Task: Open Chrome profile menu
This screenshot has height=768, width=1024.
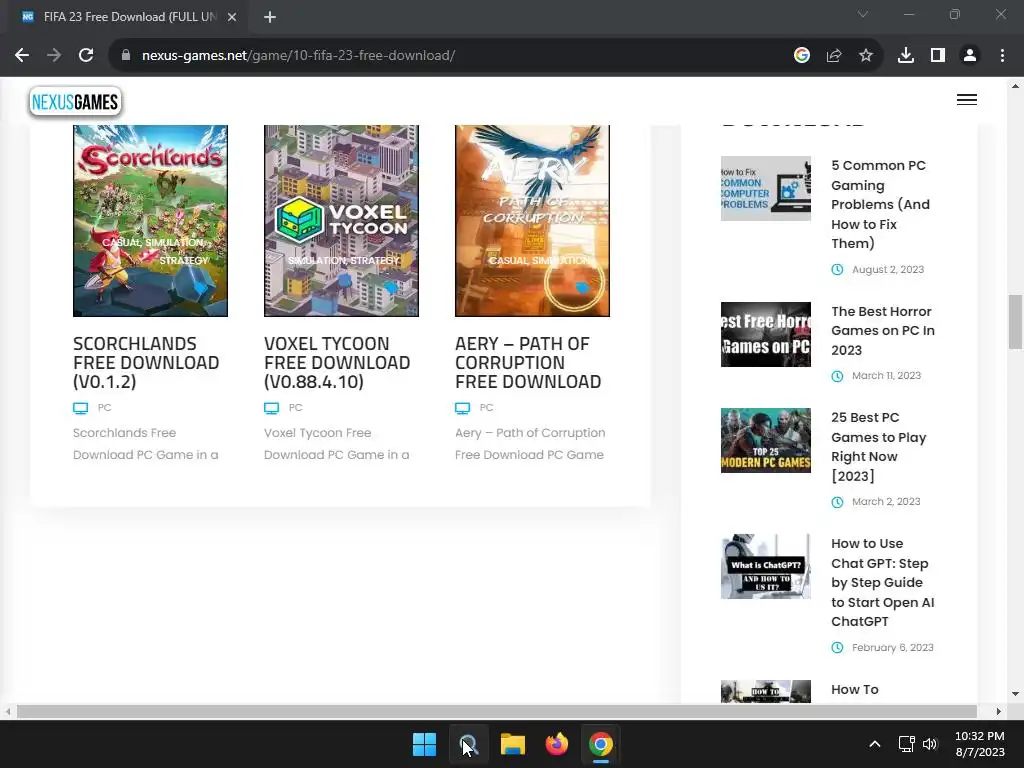Action: pos(970,56)
